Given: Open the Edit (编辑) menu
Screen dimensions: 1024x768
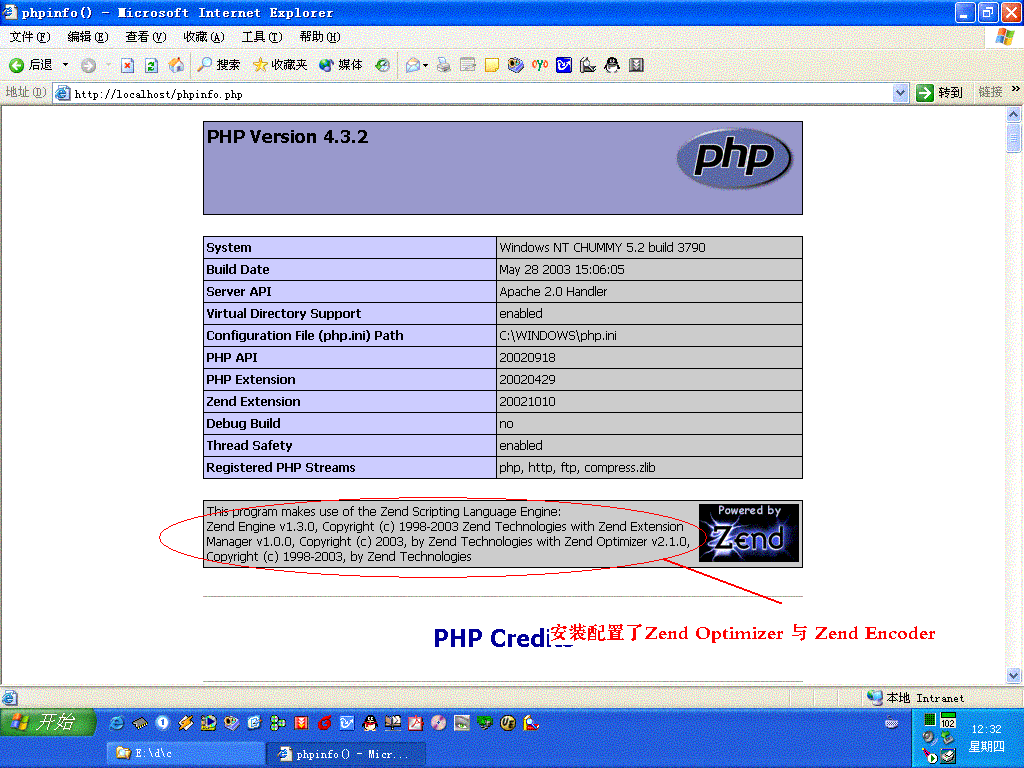Looking at the screenshot, I should 88,37.
